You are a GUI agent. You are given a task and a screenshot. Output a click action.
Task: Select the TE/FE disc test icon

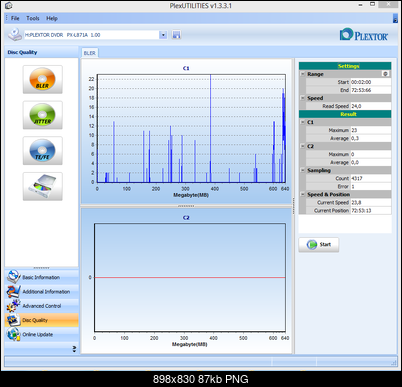pos(42,151)
